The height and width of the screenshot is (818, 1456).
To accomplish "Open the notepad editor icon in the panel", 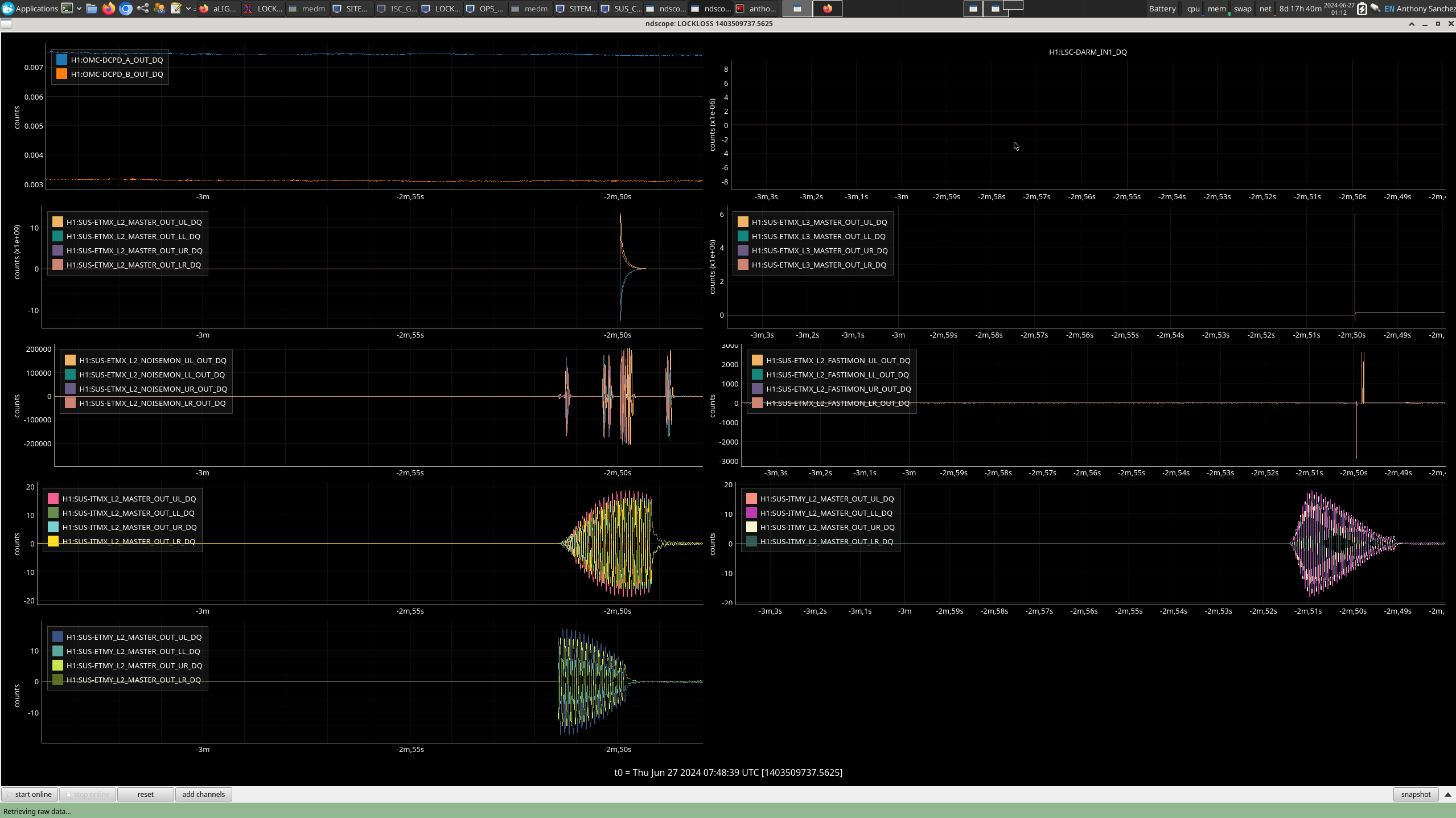I will pyautogui.click(x=176, y=9).
